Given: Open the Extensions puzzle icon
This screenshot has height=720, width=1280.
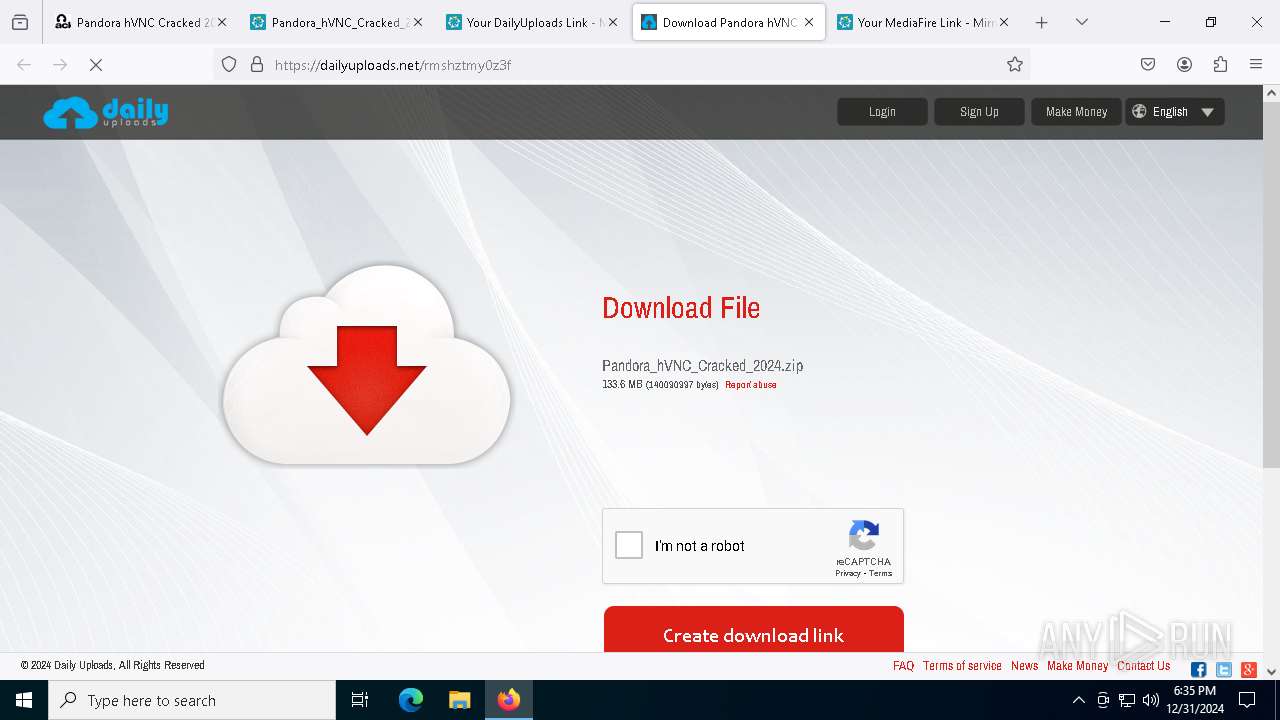Looking at the screenshot, I should [x=1220, y=64].
